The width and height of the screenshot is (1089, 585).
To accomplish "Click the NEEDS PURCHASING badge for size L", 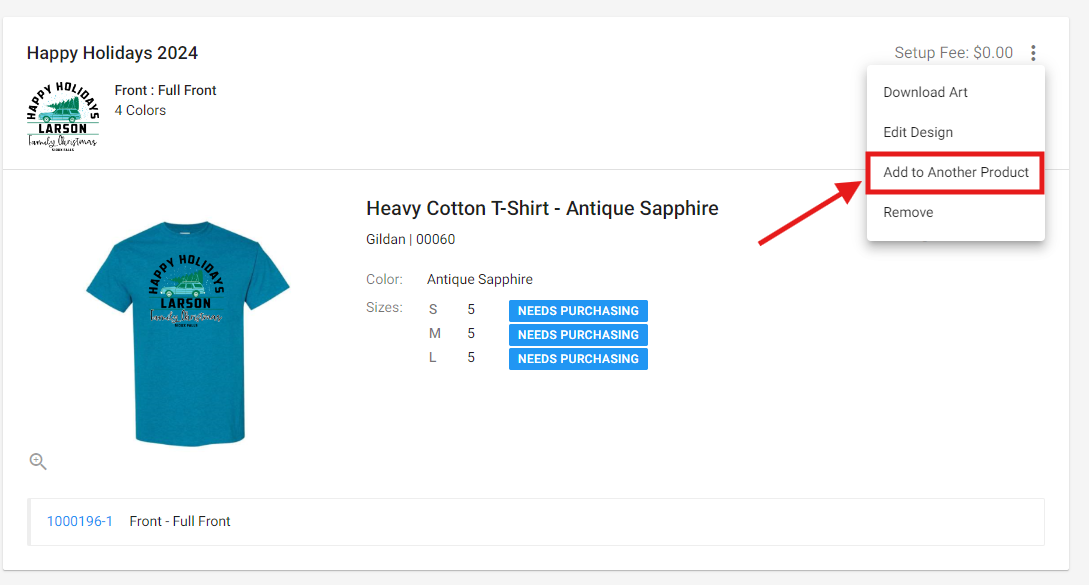I will click(578, 359).
